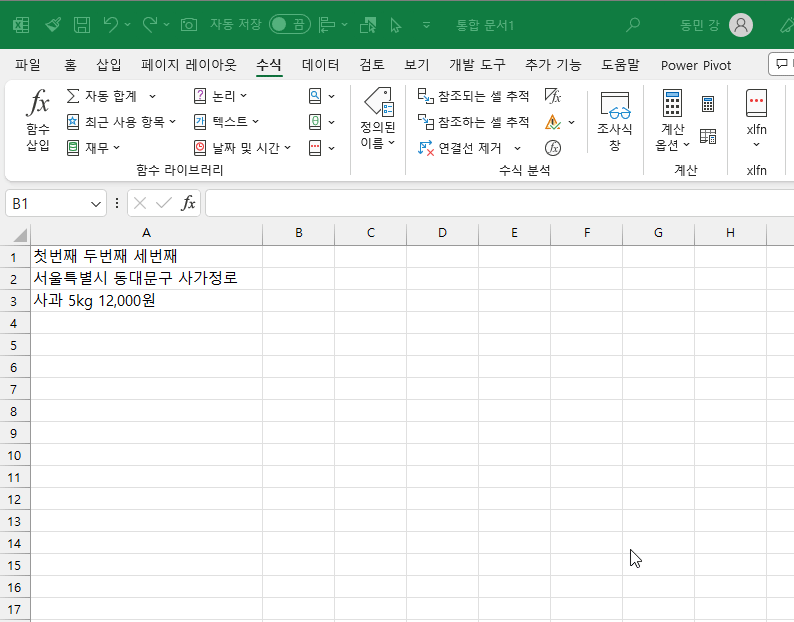
Task: Switch to the 데이터 tab
Action: [x=320, y=65]
